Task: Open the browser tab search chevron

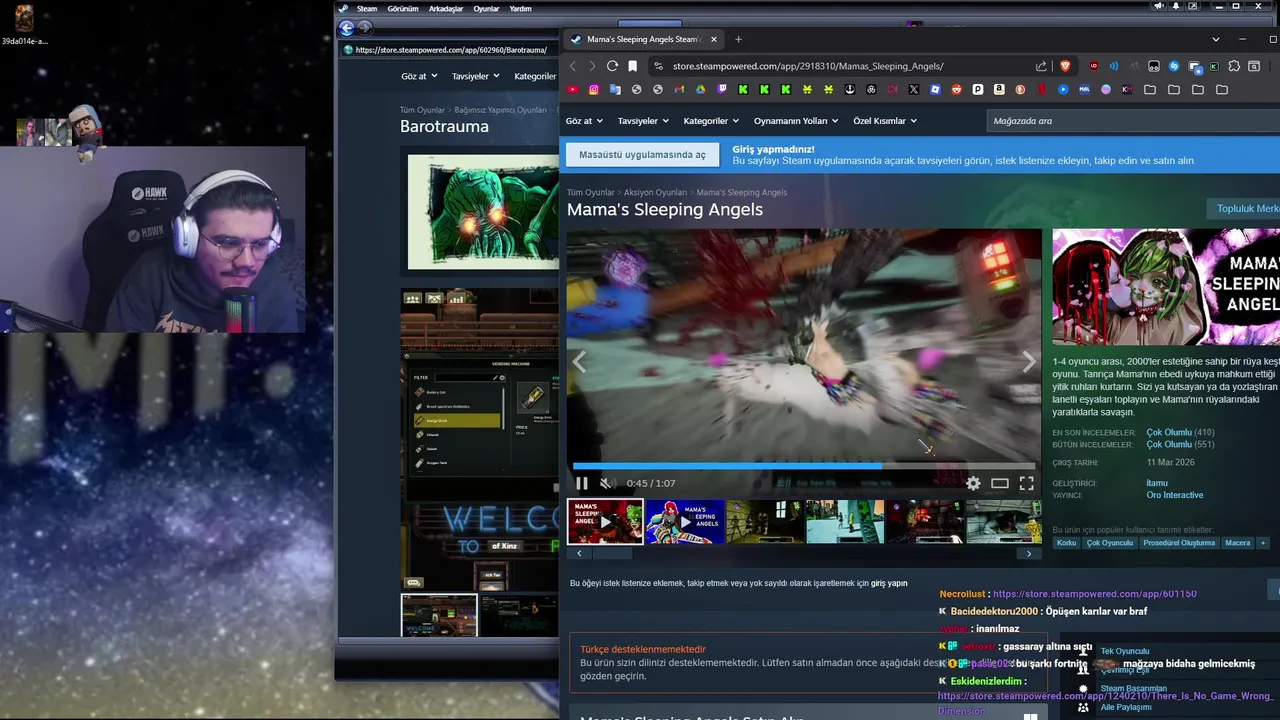Action: tap(1215, 39)
